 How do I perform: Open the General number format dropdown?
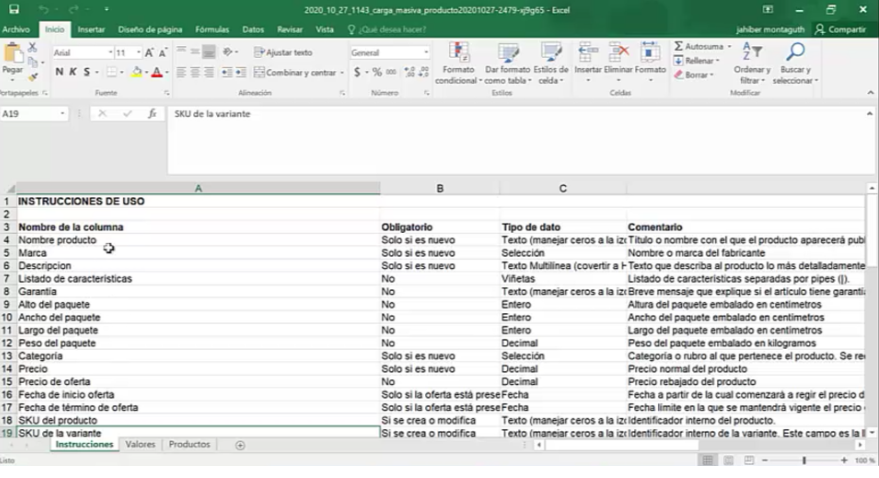click(x=426, y=52)
